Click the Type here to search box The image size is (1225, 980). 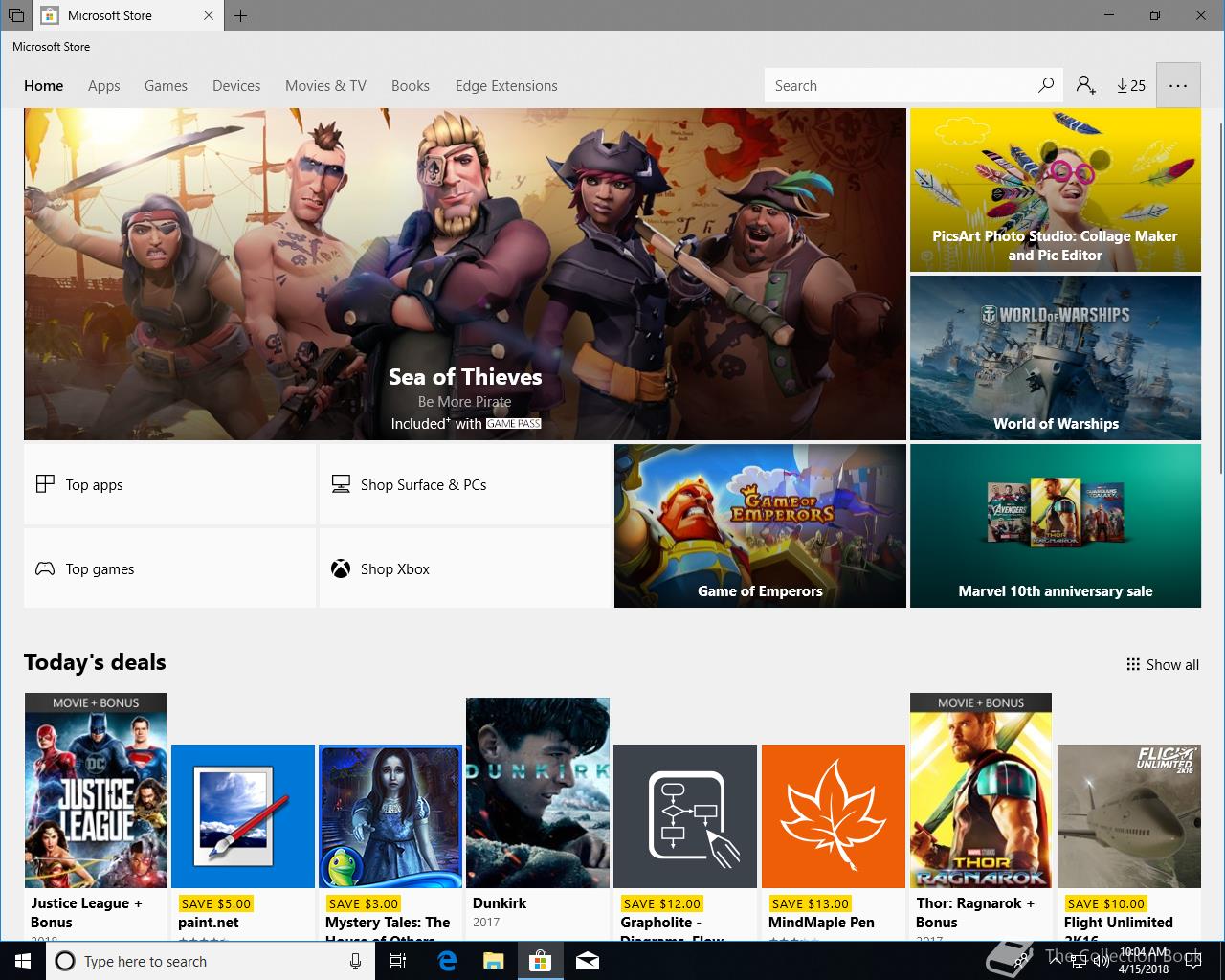[x=209, y=961]
